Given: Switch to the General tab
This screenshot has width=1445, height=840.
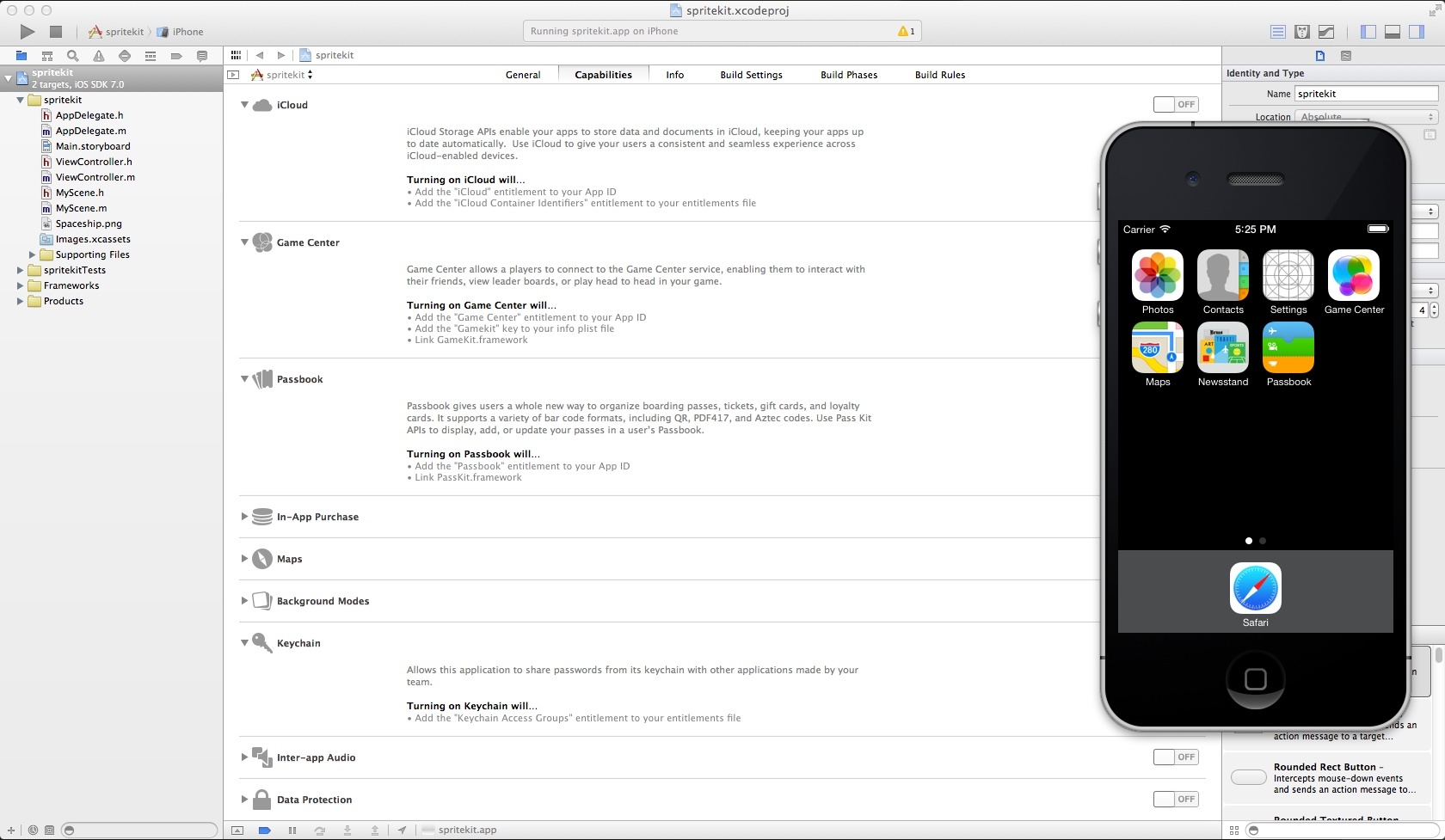Looking at the screenshot, I should [523, 75].
